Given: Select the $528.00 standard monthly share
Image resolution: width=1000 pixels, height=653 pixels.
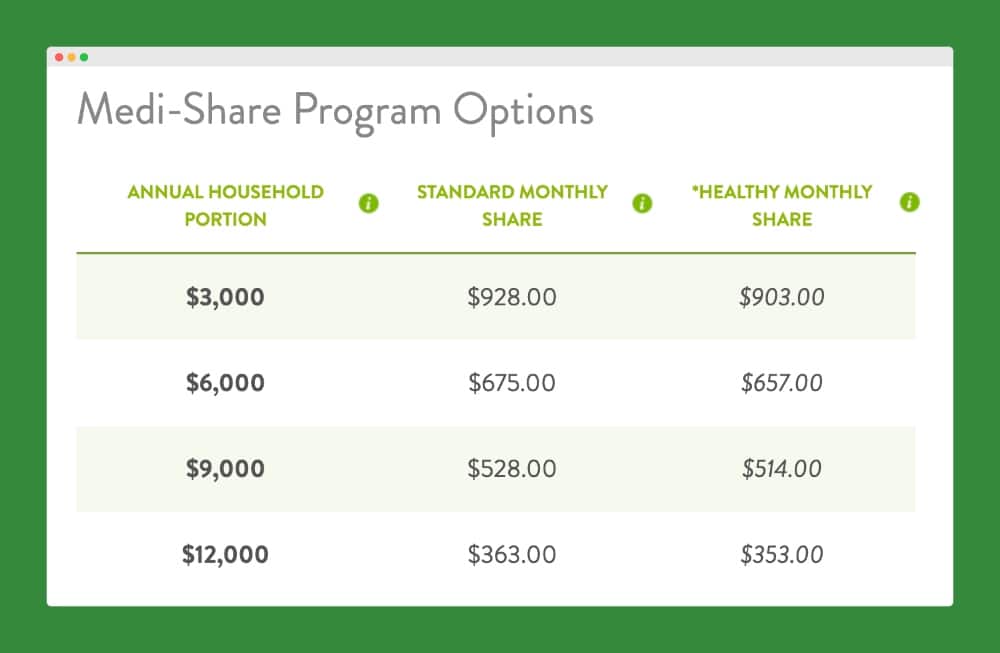Looking at the screenshot, I should coord(512,469).
